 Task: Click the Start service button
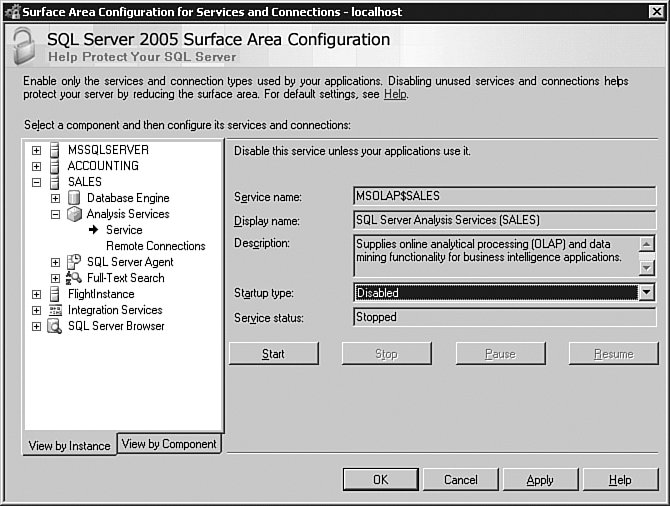pyautogui.click(x=273, y=353)
